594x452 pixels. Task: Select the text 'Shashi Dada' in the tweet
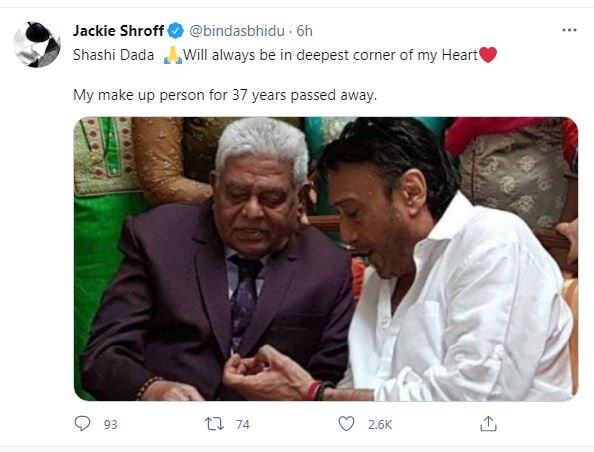[x=113, y=55]
